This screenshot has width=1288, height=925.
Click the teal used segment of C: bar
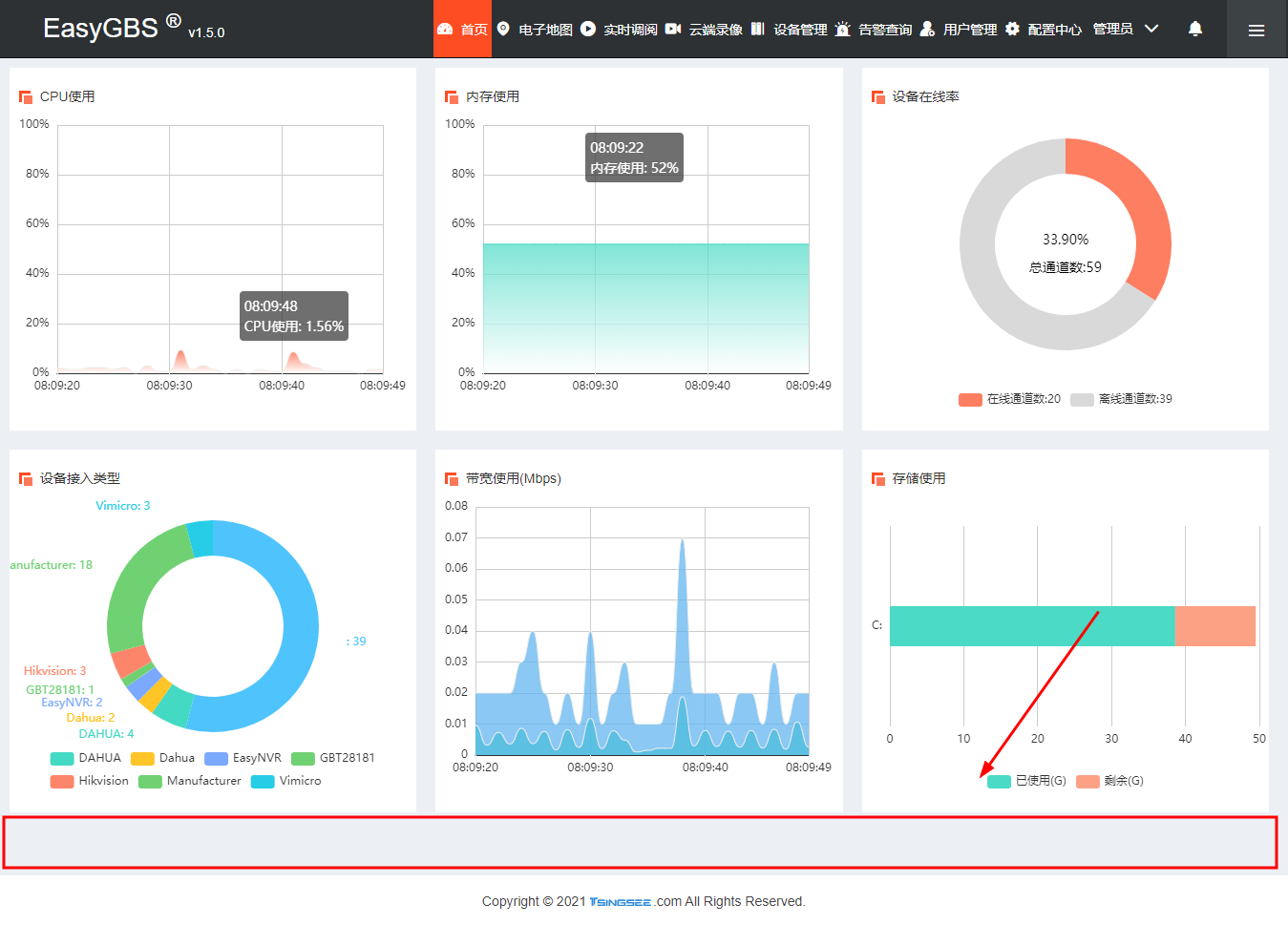(x=1032, y=626)
